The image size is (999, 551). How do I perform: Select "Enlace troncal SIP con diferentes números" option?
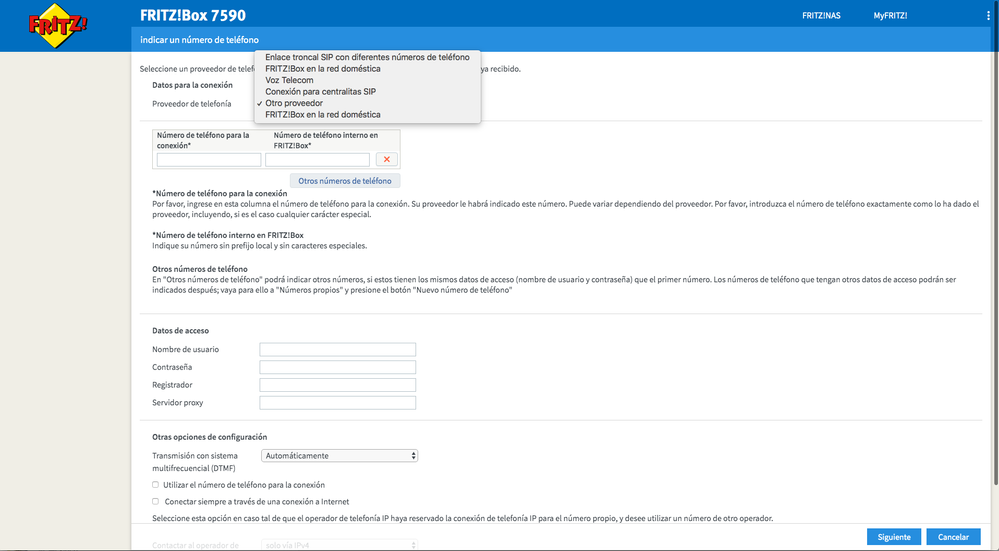click(367, 57)
